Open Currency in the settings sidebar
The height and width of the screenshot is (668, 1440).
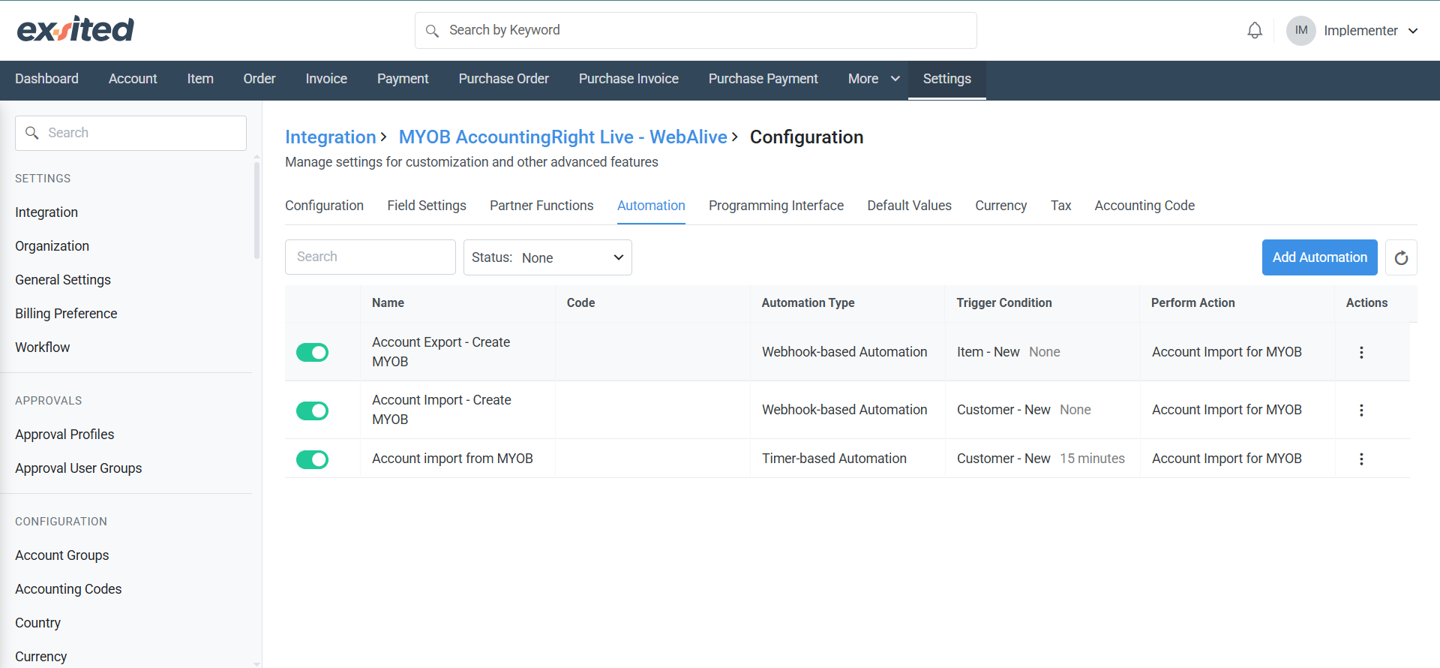point(41,657)
